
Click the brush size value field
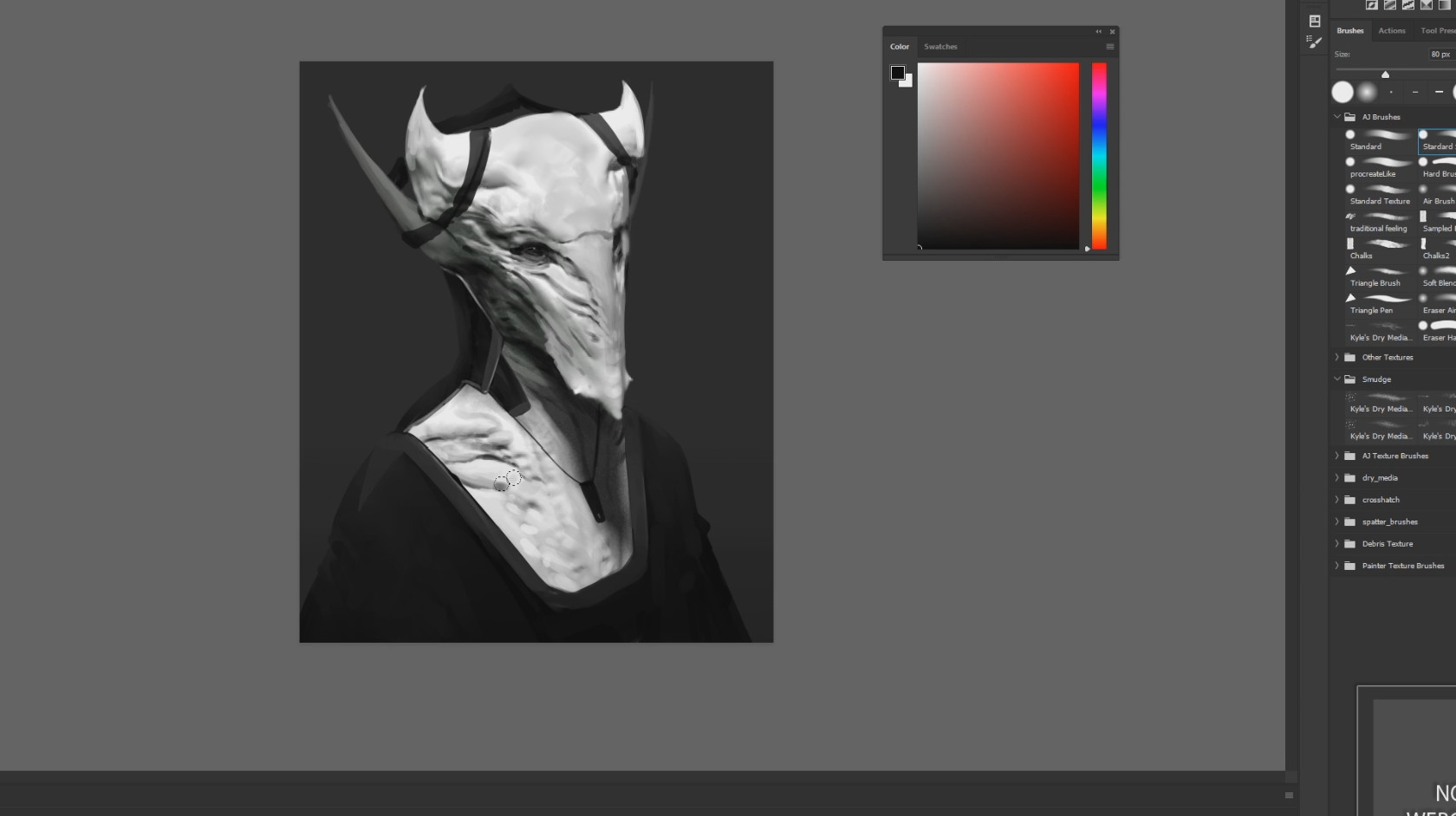click(1440, 54)
